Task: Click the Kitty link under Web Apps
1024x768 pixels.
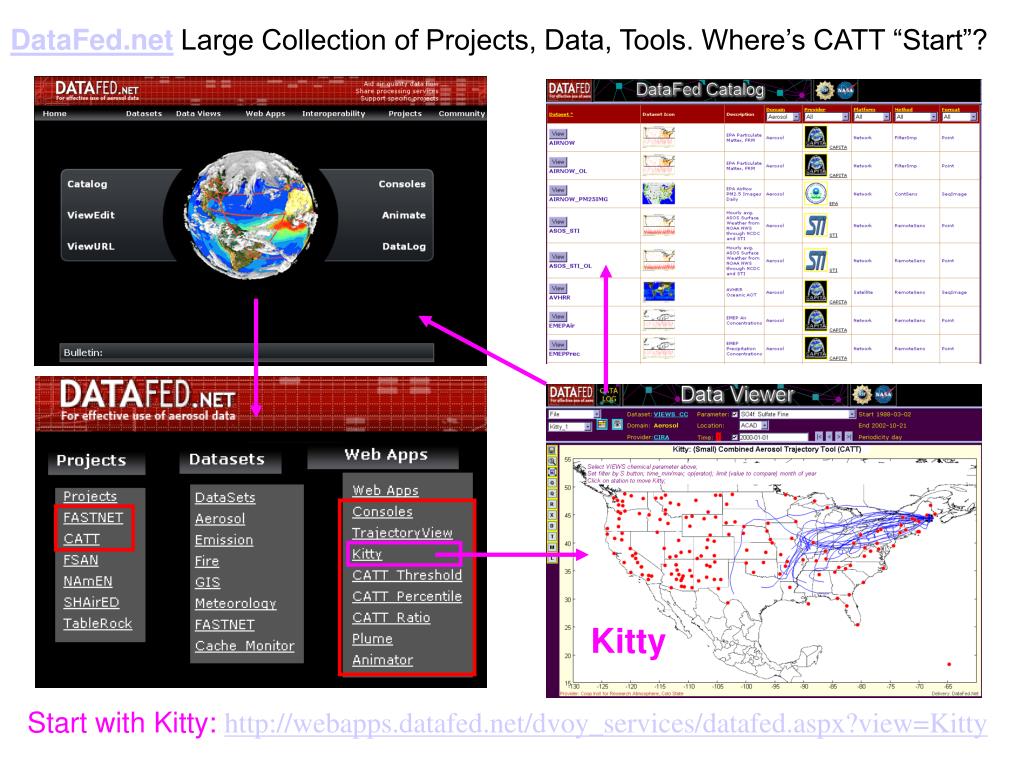Action: [x=367, y=554]
